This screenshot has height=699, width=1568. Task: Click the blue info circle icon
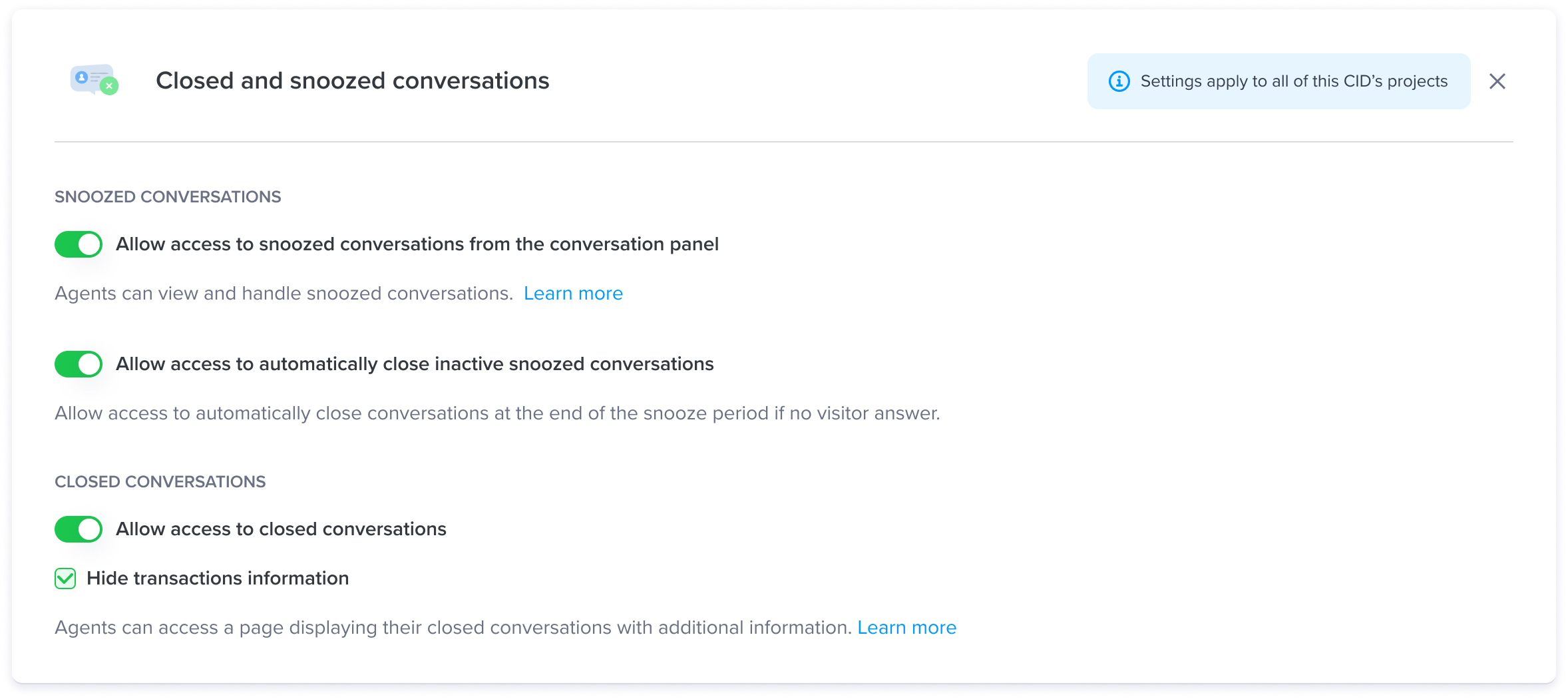tap(1119, 81)
